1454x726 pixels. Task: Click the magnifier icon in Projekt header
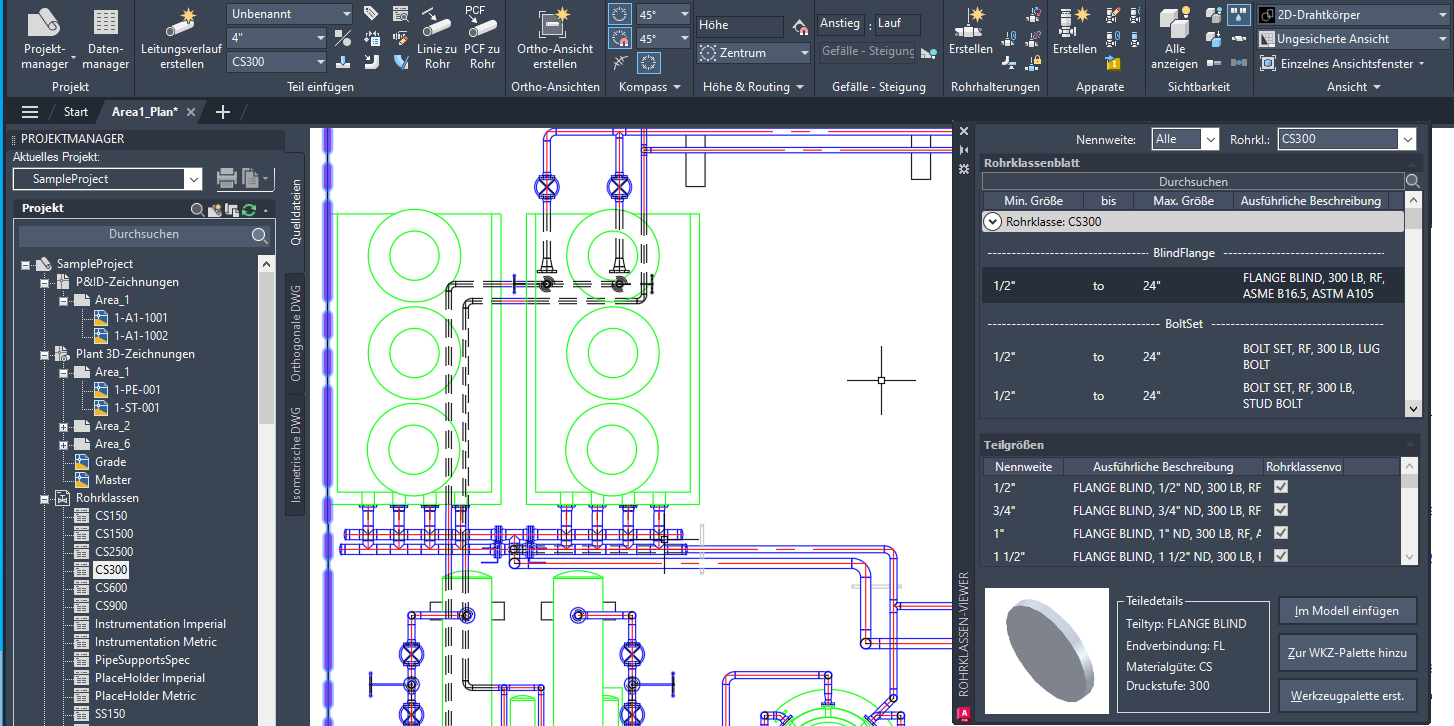(x=198, y=209)
